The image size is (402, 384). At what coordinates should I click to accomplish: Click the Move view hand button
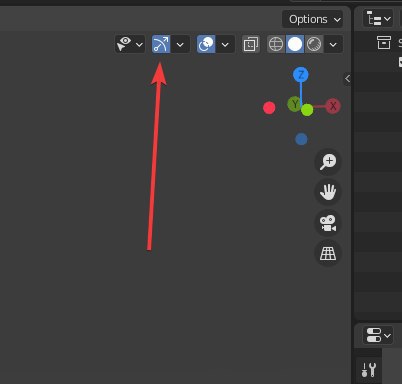point(328,192)
